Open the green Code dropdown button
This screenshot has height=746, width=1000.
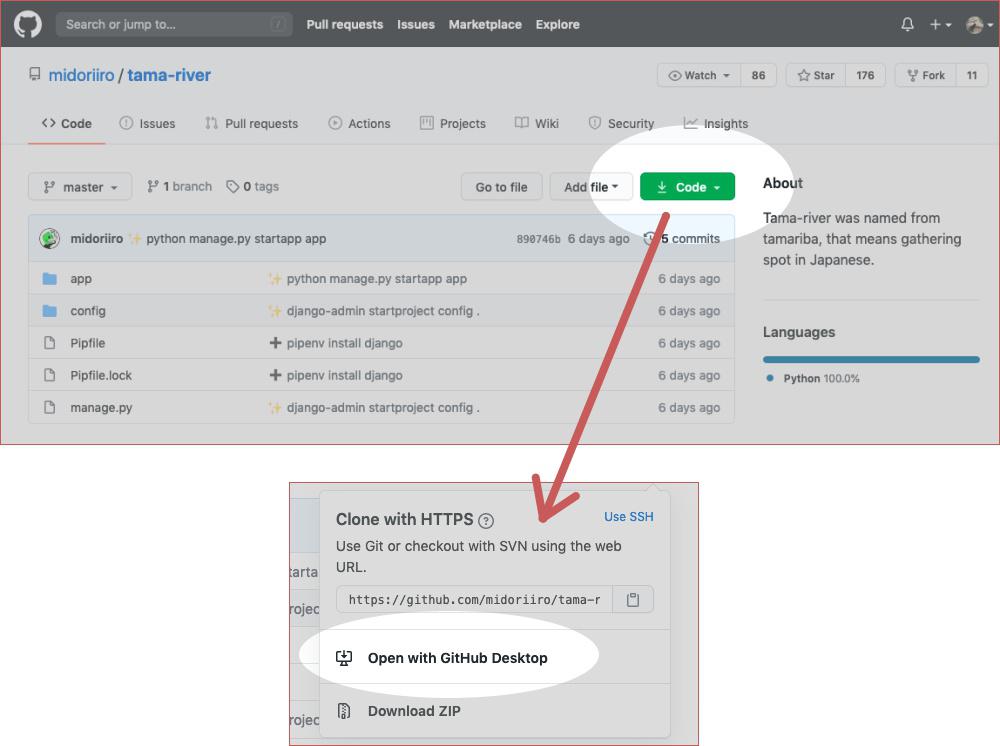coord(688,187)
